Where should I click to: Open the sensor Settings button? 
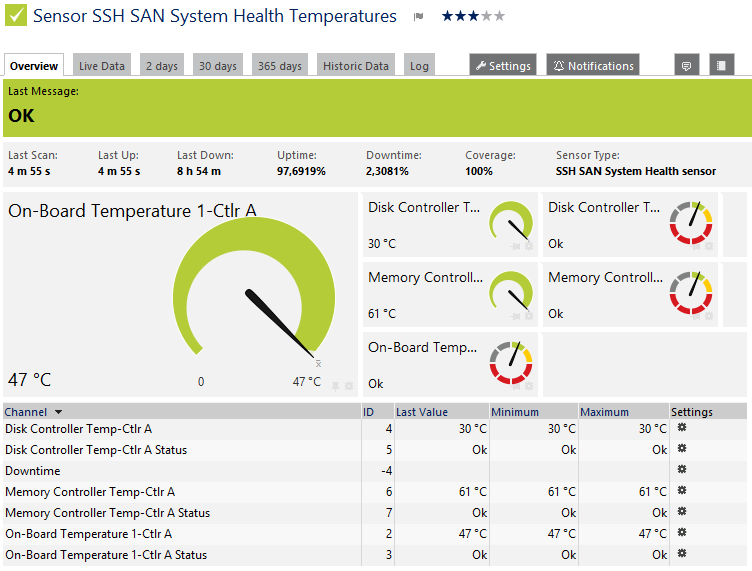(503, 65)
